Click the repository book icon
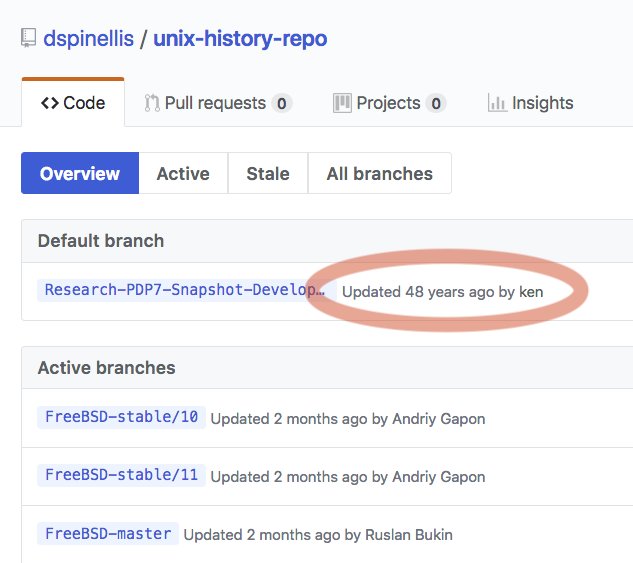Screen dimensions: 633x563 coord(28,38)
